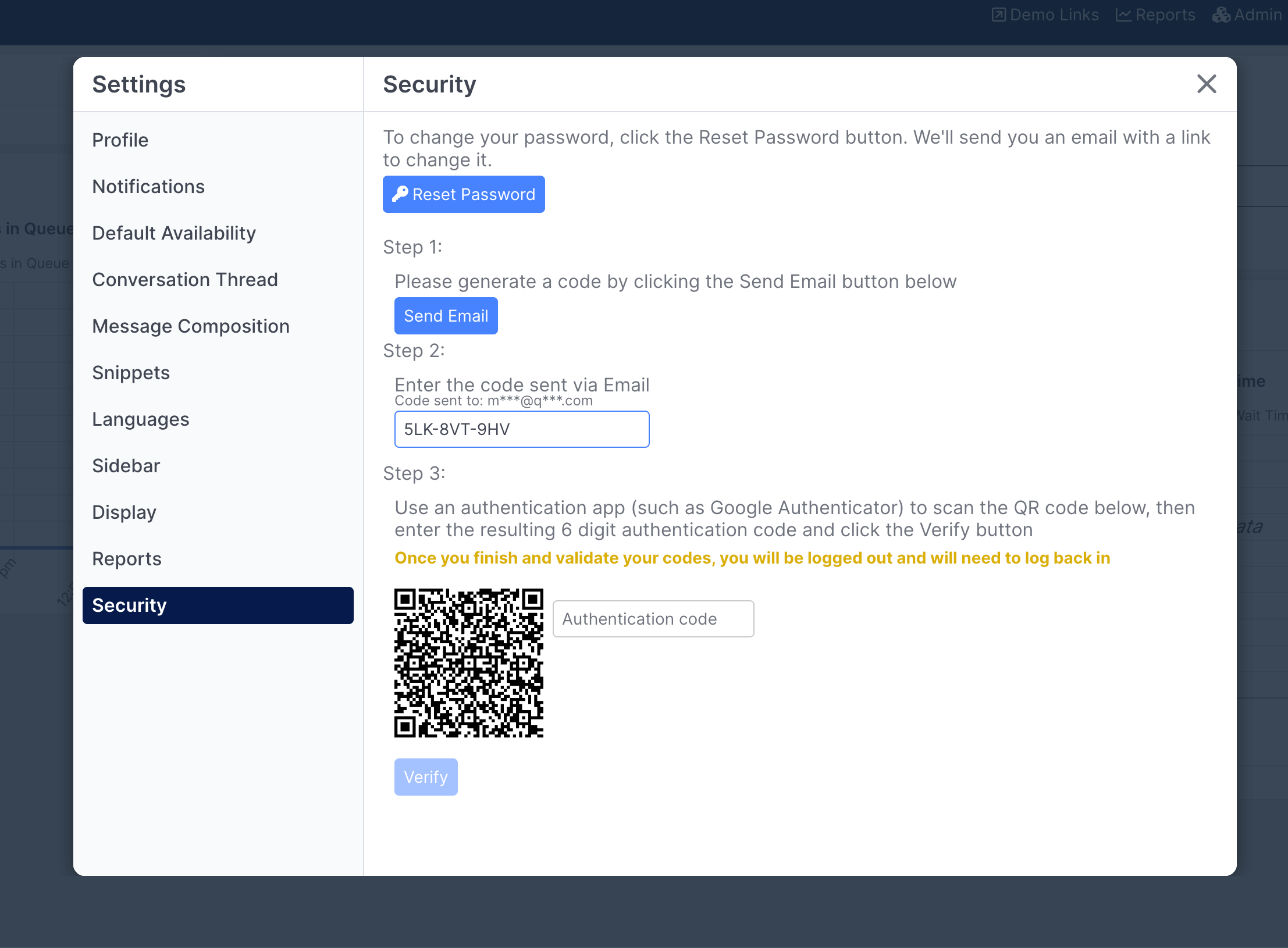Select Languages in settings menu
Image resolution: width=1288 pixels, height=948 pixels.
click(x=141, y=419)
